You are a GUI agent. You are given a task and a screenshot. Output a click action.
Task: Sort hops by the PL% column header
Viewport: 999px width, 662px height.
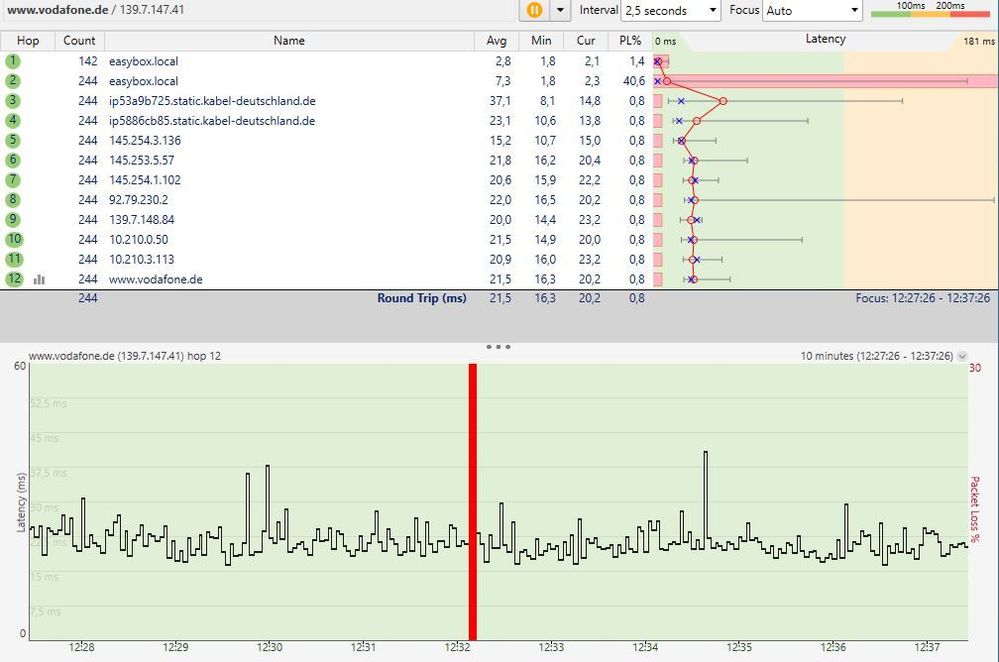click(629, 41)
